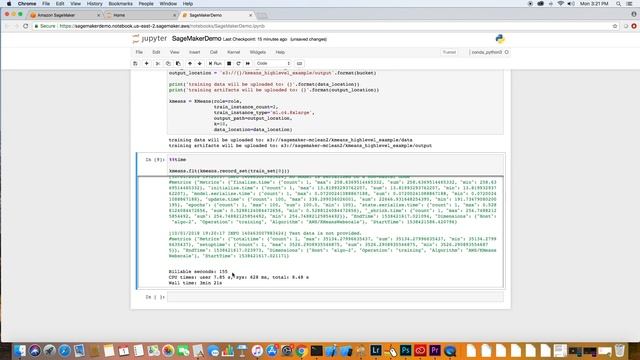Reload the page in Chrome
The width and height of the screenshot is (640, 360).
coord(25,26)
